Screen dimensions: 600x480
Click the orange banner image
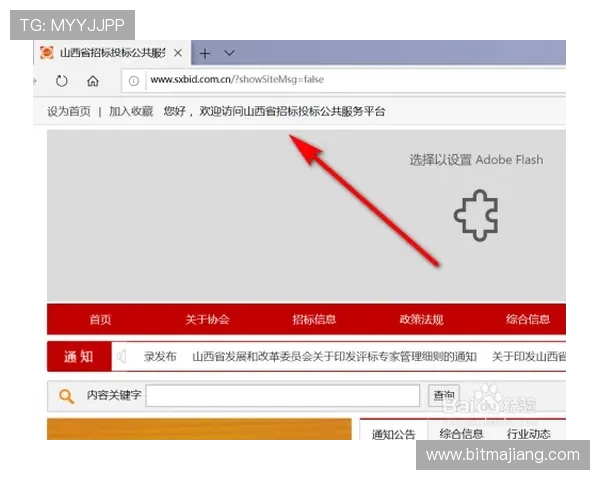coord(199,429)
